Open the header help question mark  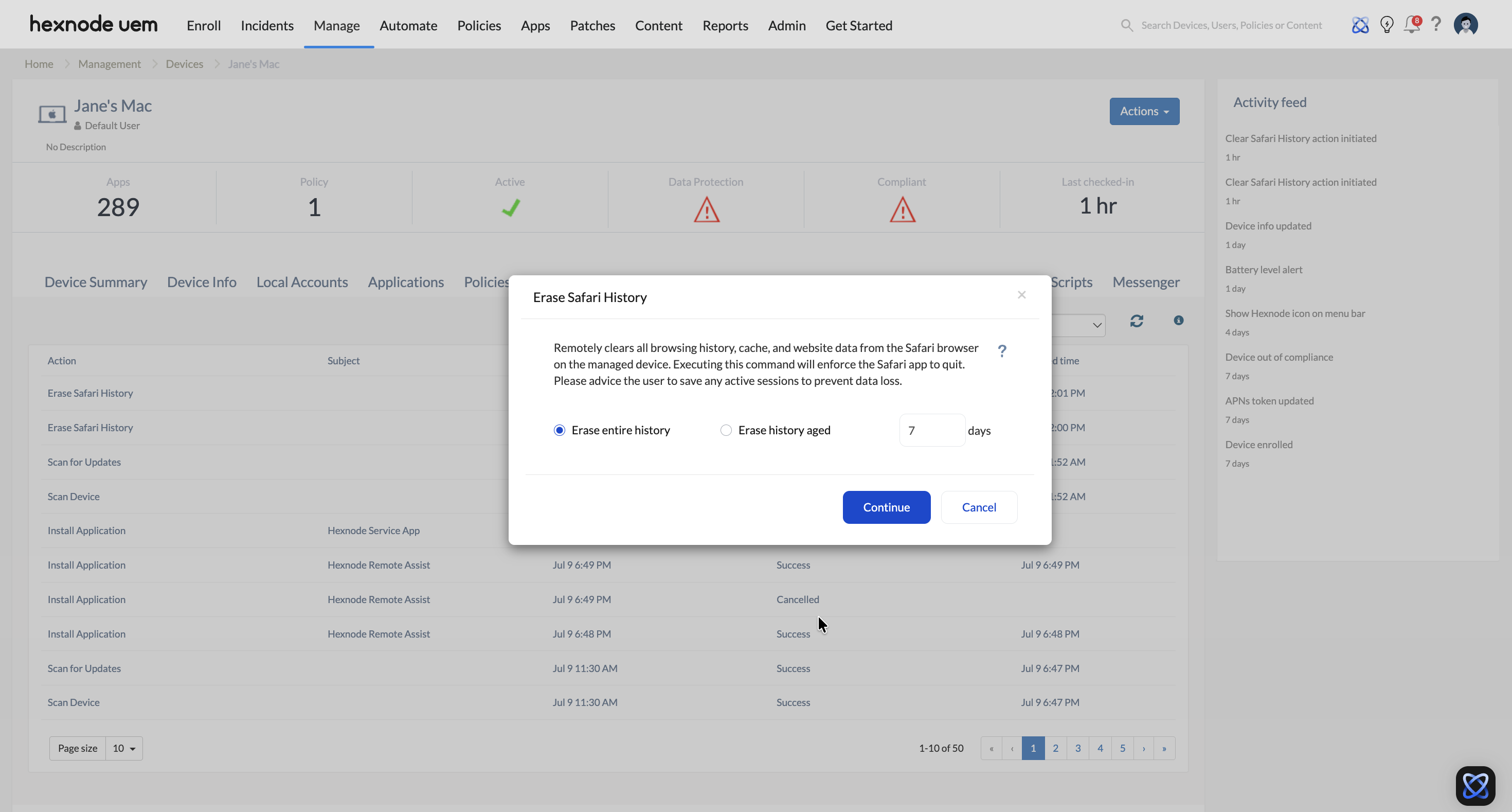click(1436, 24)
